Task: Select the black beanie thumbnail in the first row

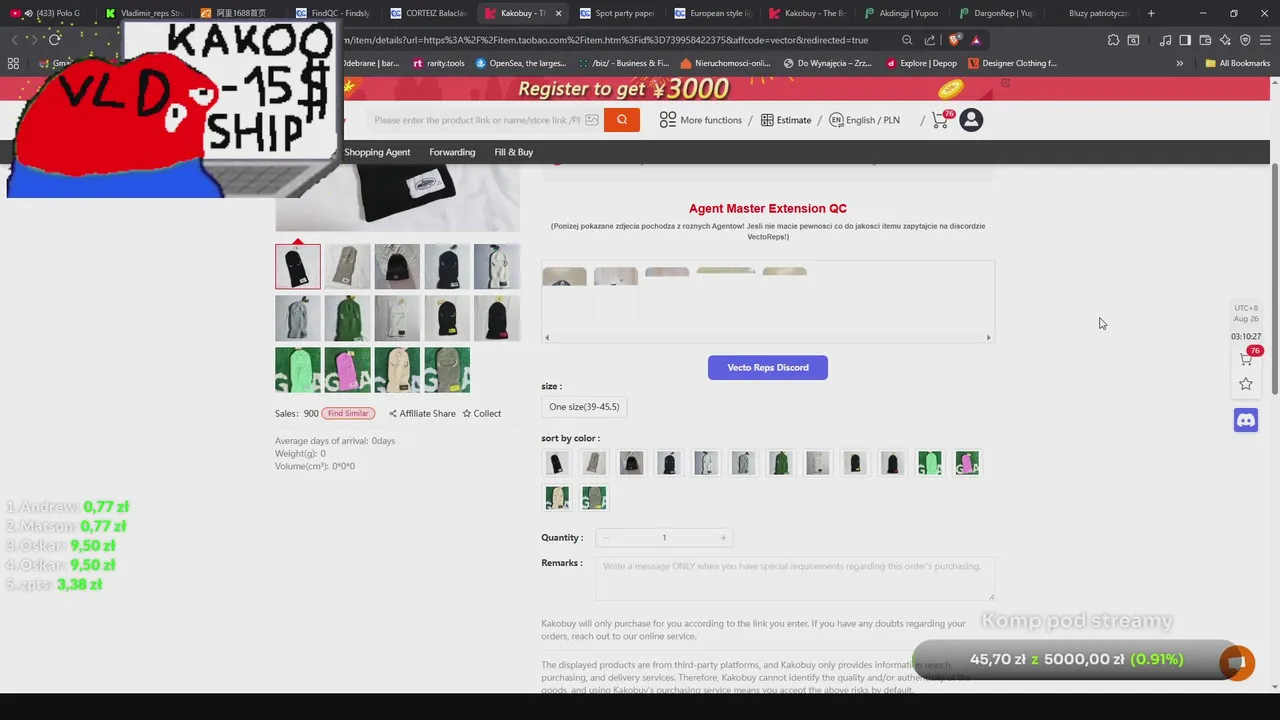Action: click(x=397, y=266)
